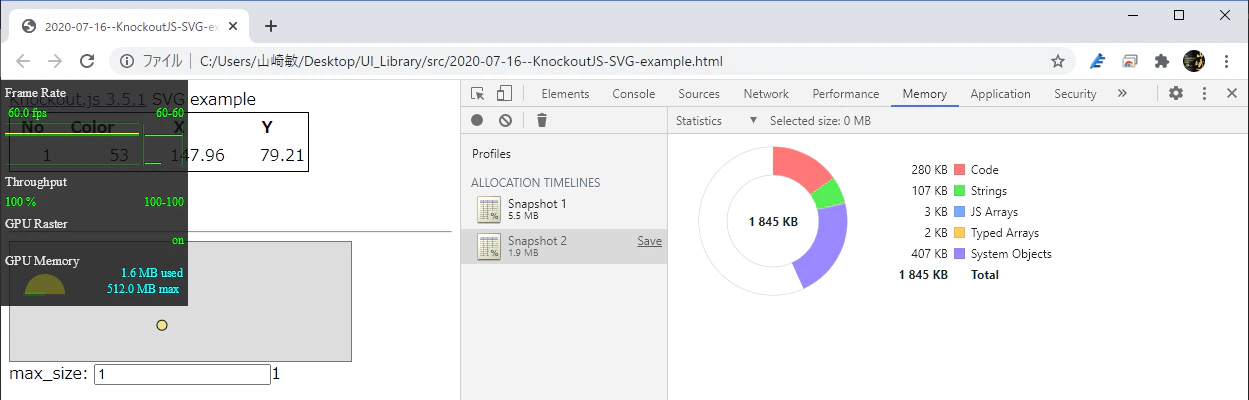Click the 'Total' legend label
Screen dimensions: 1249x400
985,275
